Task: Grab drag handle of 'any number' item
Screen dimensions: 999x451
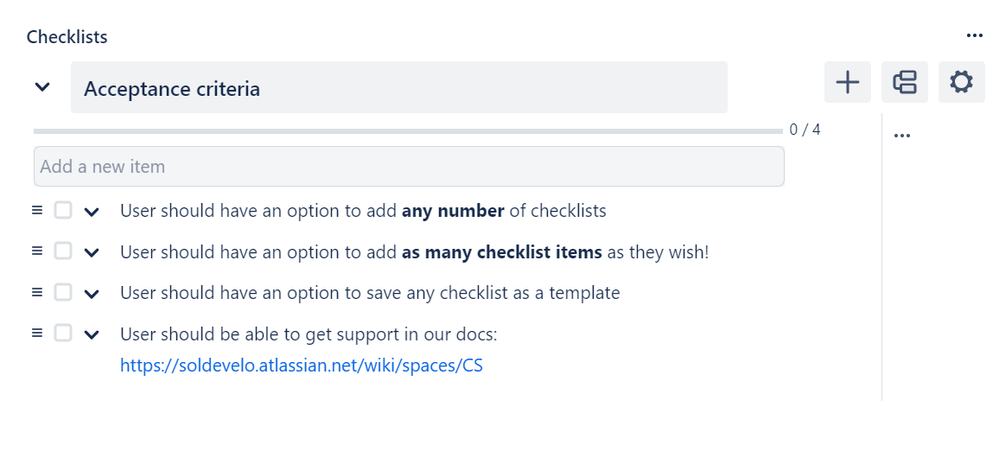Action: pyautogui.click(x=37, y=210)
